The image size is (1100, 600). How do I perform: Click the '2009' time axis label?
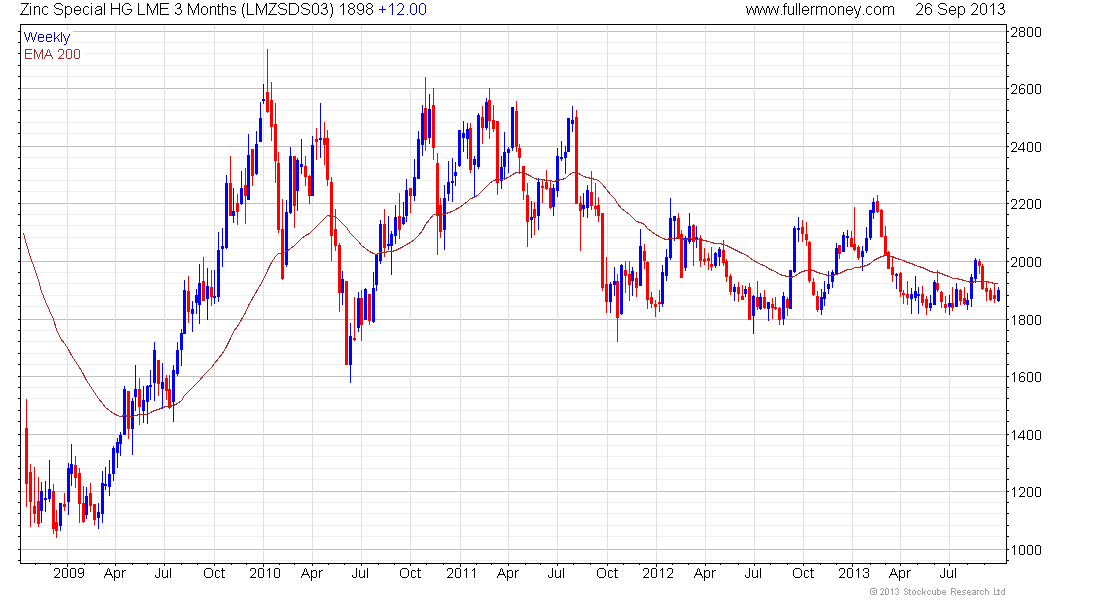(69, 573)
